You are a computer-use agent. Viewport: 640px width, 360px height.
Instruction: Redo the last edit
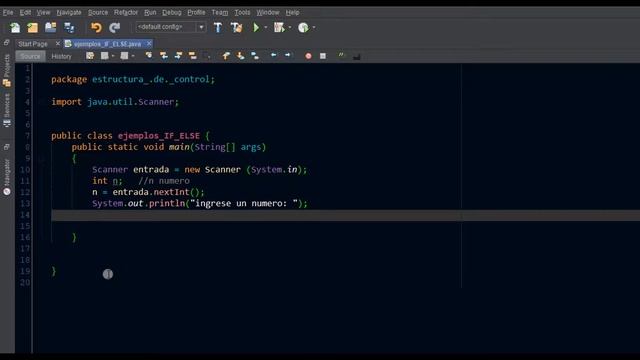(x=115, y=27)
